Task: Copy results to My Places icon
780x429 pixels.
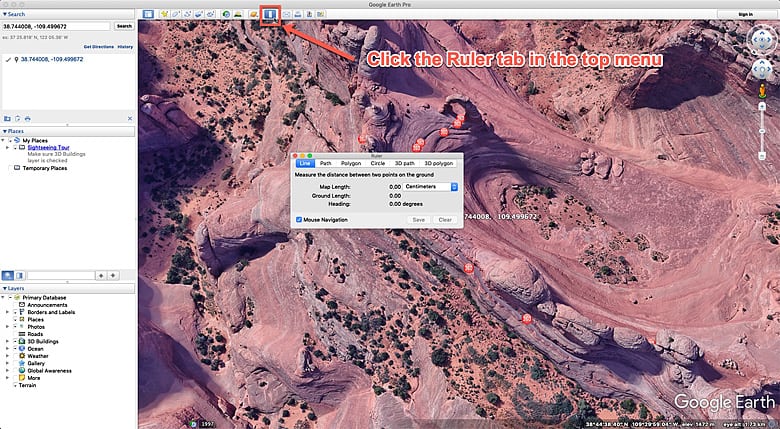Action: pyautogui.click(x=17, y=118)
